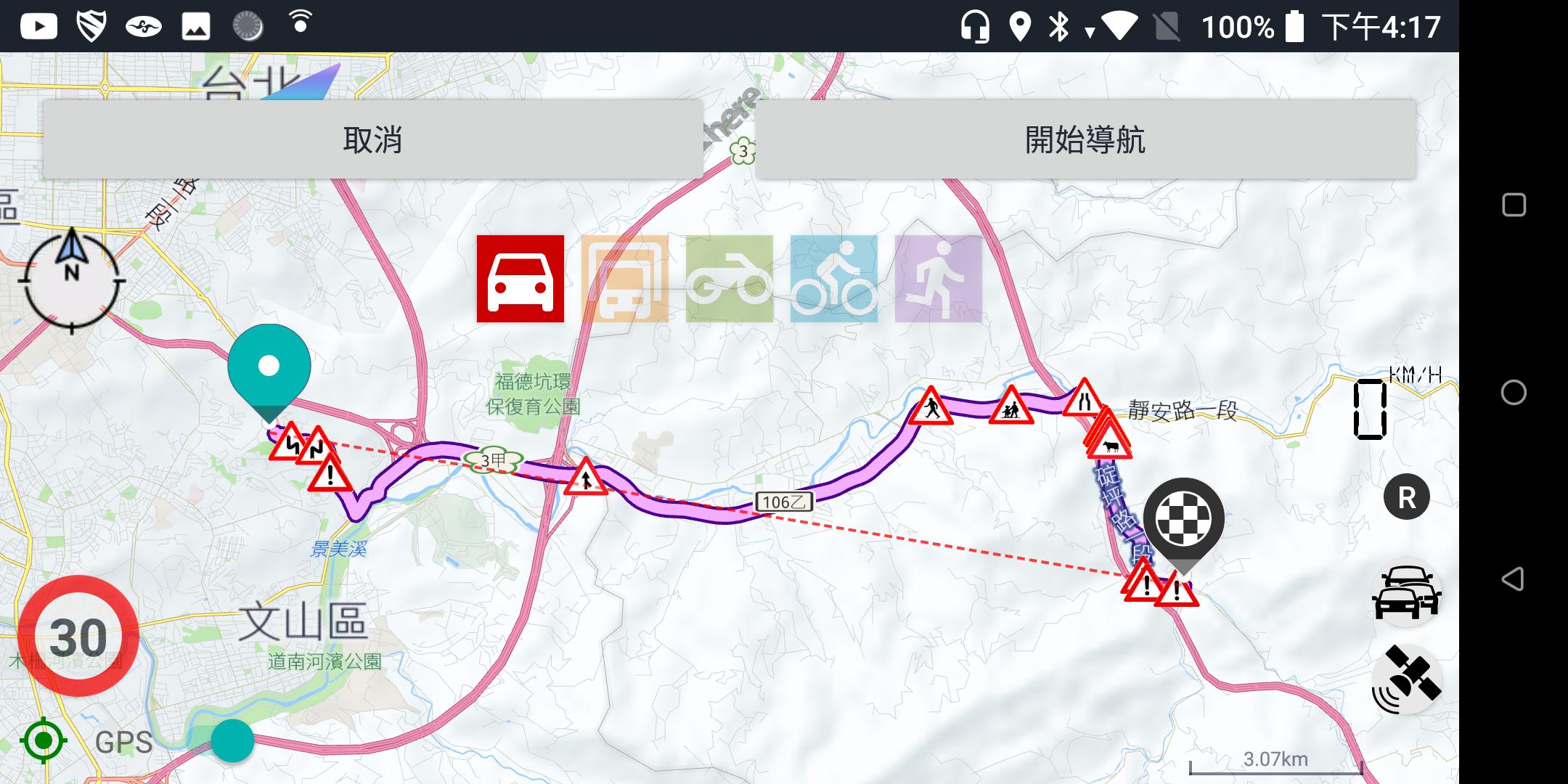The height and width of the screenshot is (784, 1568).
Task: Tap the Android back navigation button
Action: click(x=1513, y=579)
